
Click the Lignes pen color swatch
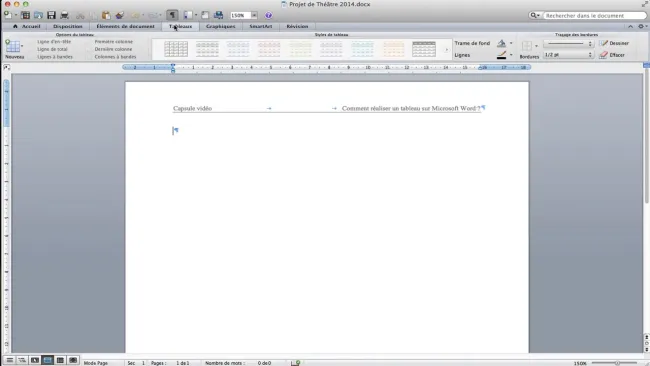click(501, 55)
